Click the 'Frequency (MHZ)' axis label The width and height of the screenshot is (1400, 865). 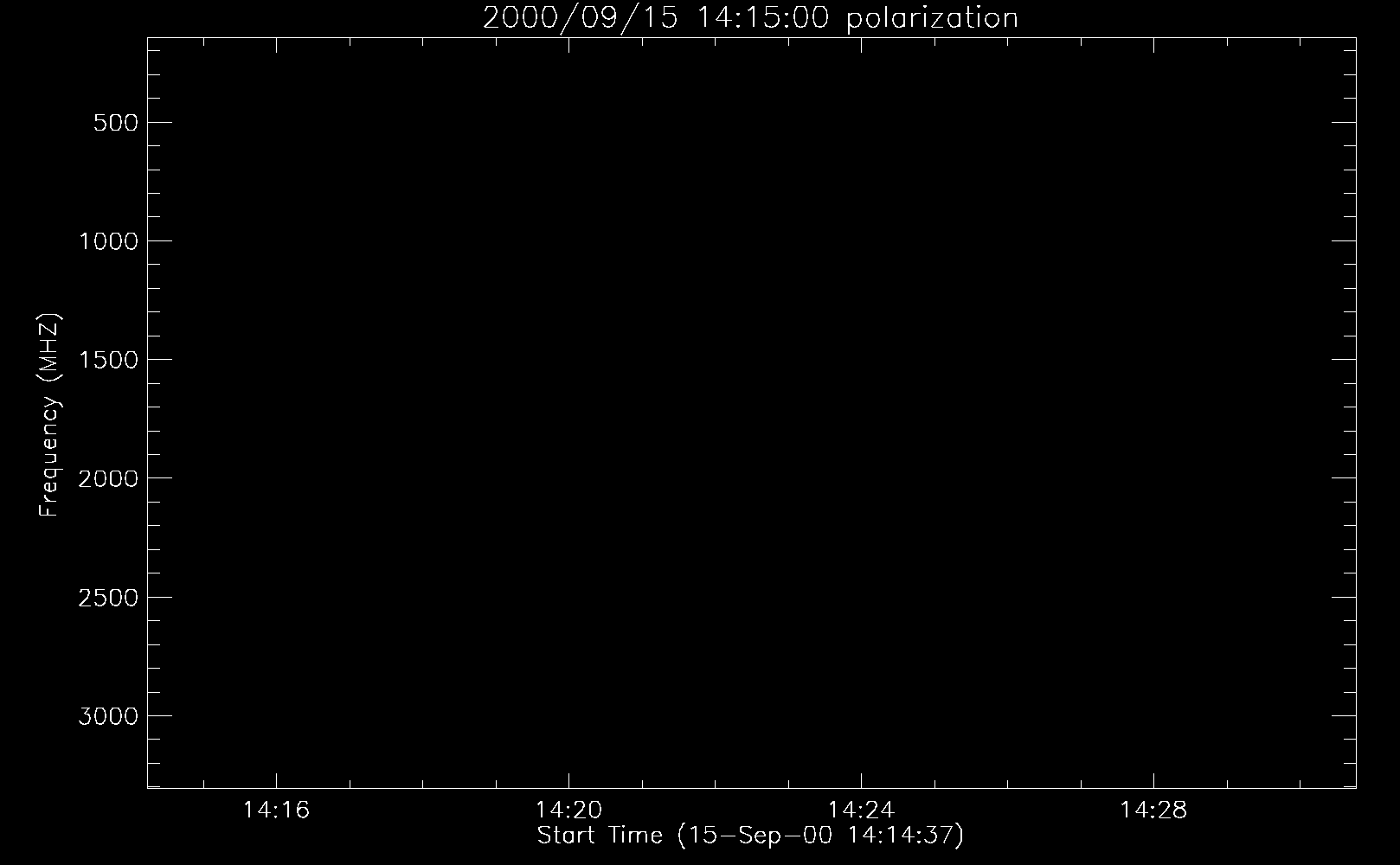tap(49, 414)
